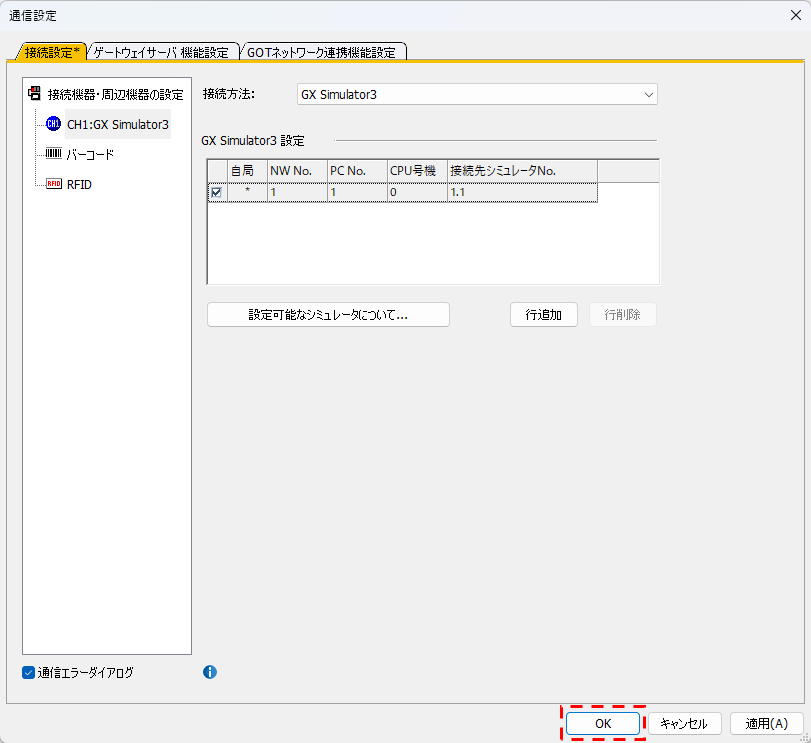The width and height of the screenshot is (811, 743).
Task: Click the CH1 channel icon in tree
Action: click(54, 124)
